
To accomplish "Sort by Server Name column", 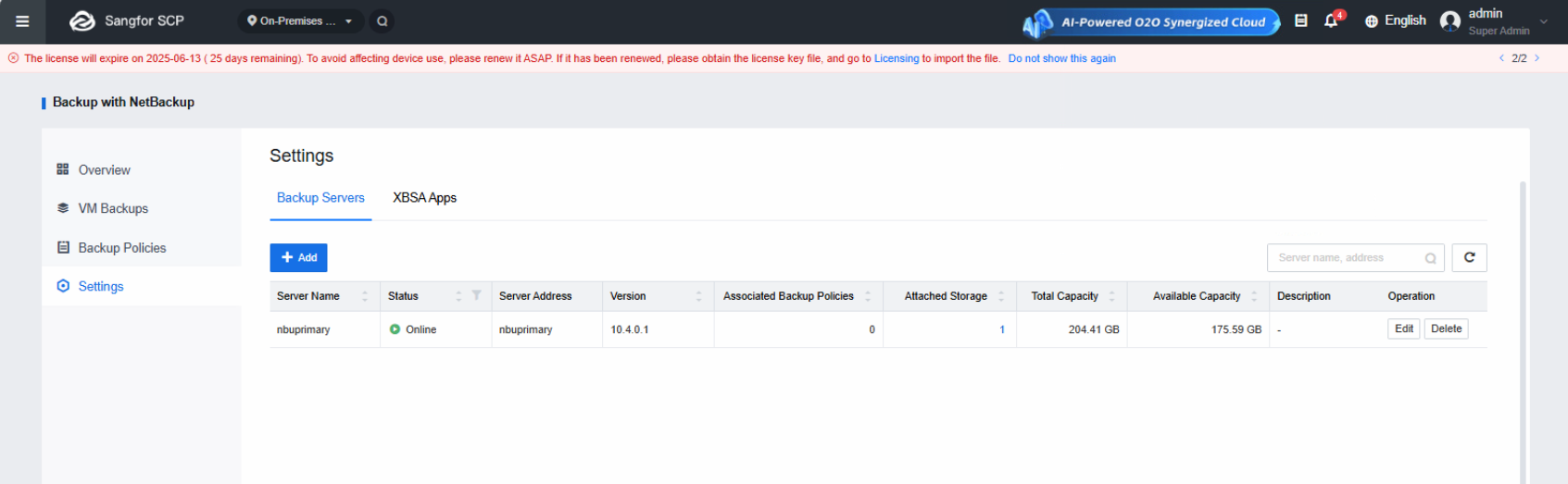I will tap(365, 296).
